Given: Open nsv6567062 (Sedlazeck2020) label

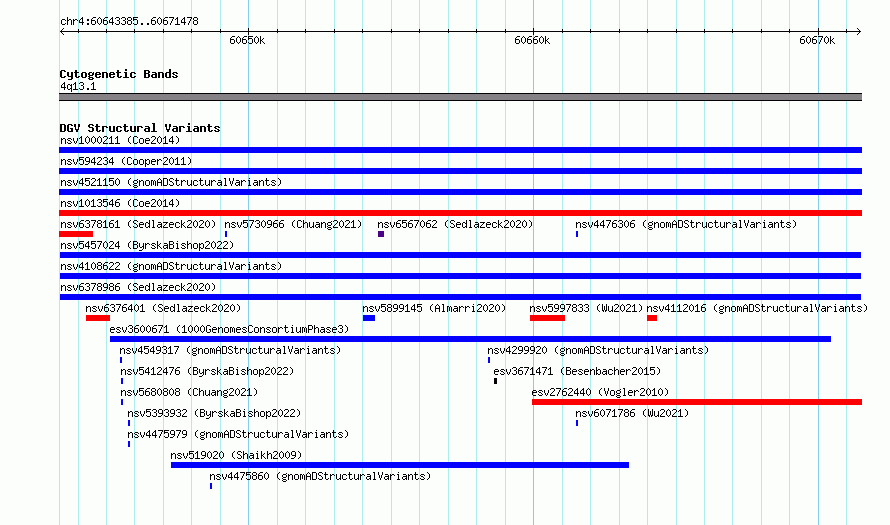Looking at the screenshot, I should [455, 224].
